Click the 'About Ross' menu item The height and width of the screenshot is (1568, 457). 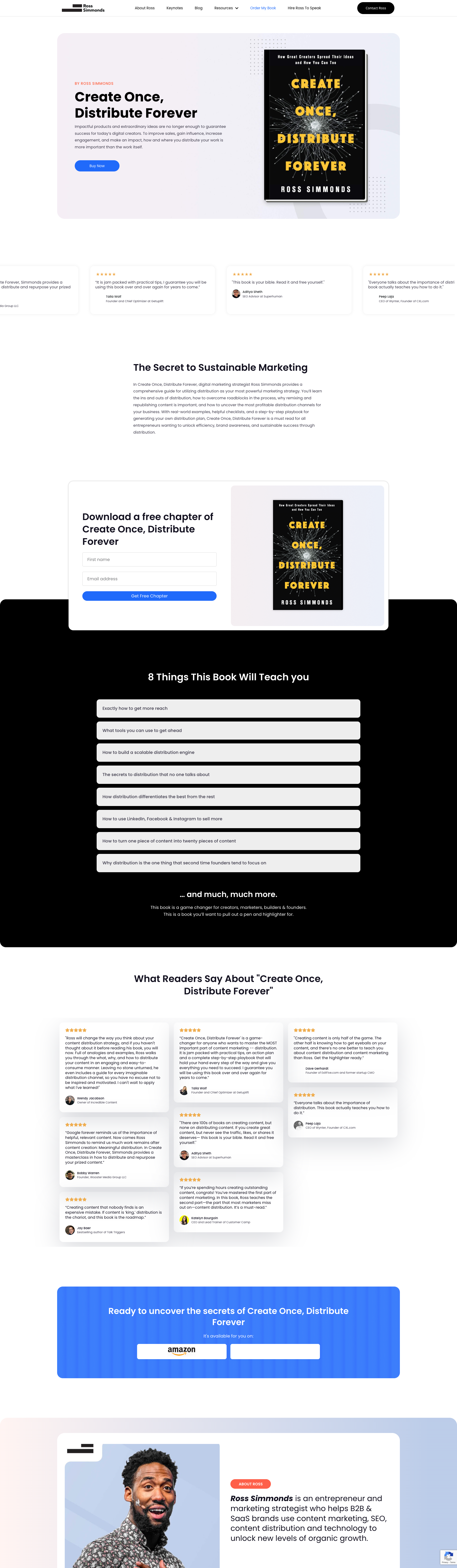(x=144, y=10)
